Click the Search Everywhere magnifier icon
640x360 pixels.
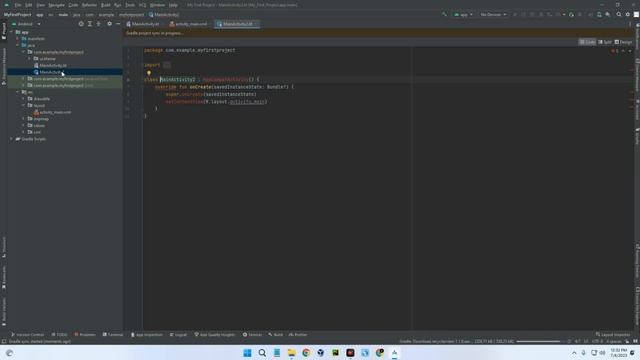click(x=619, y=15)
